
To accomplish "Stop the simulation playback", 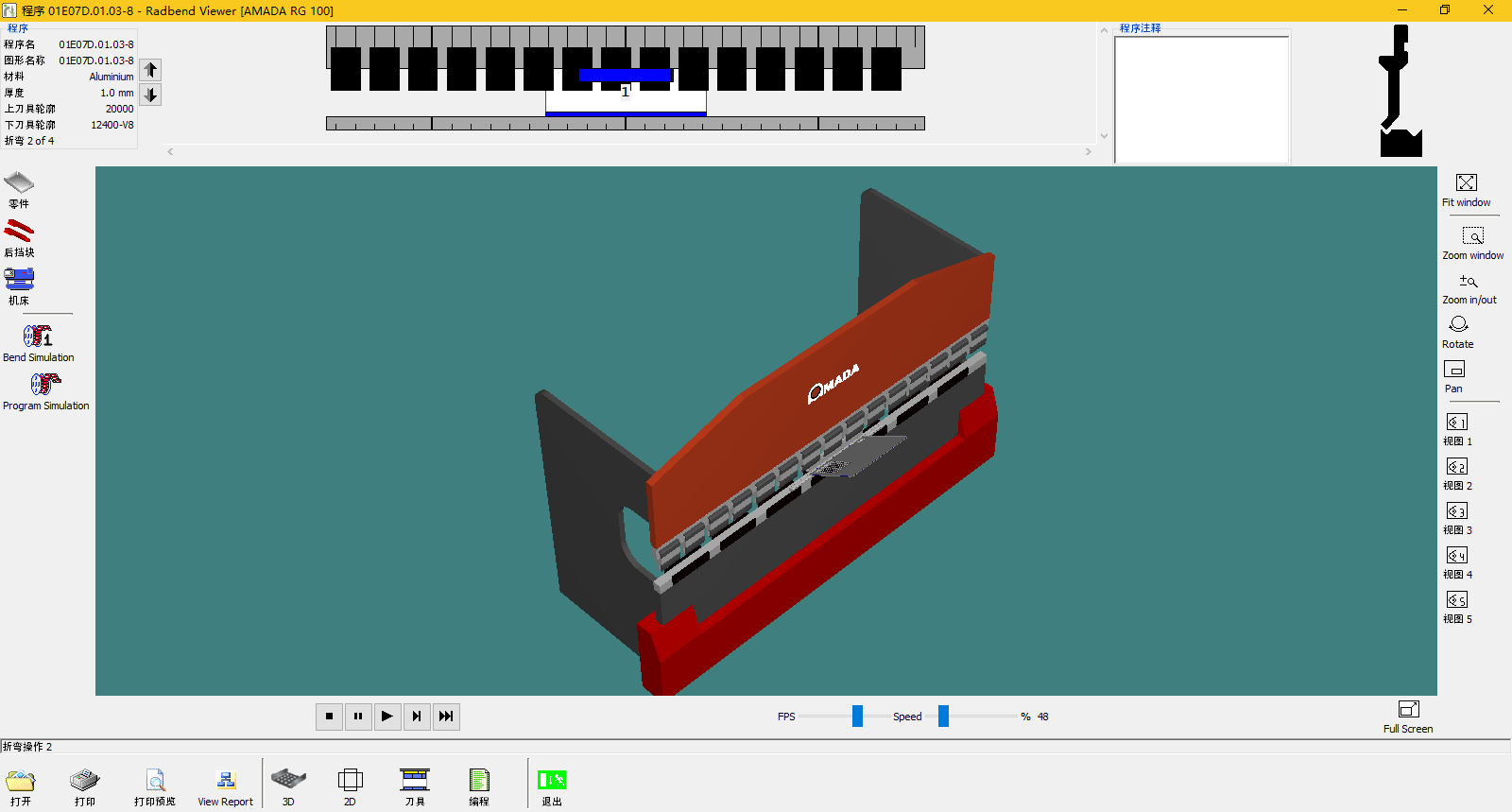I will coord(329,717).
